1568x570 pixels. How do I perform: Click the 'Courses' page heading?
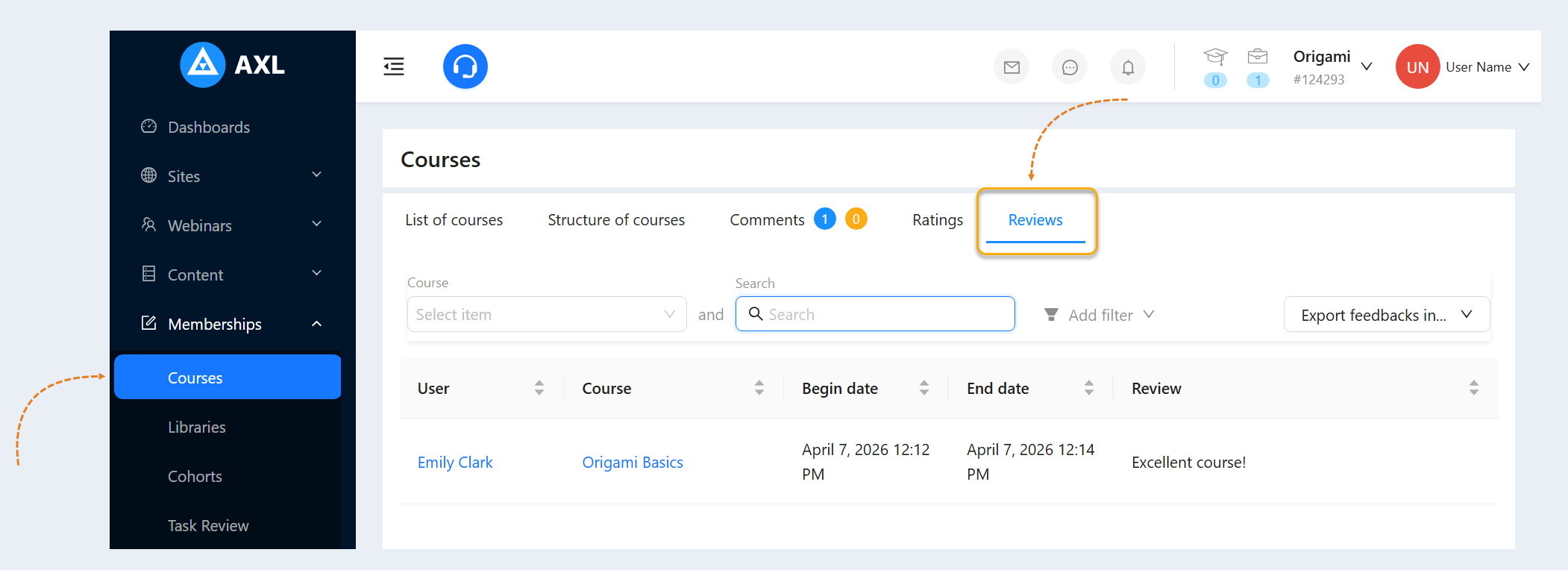440,160
